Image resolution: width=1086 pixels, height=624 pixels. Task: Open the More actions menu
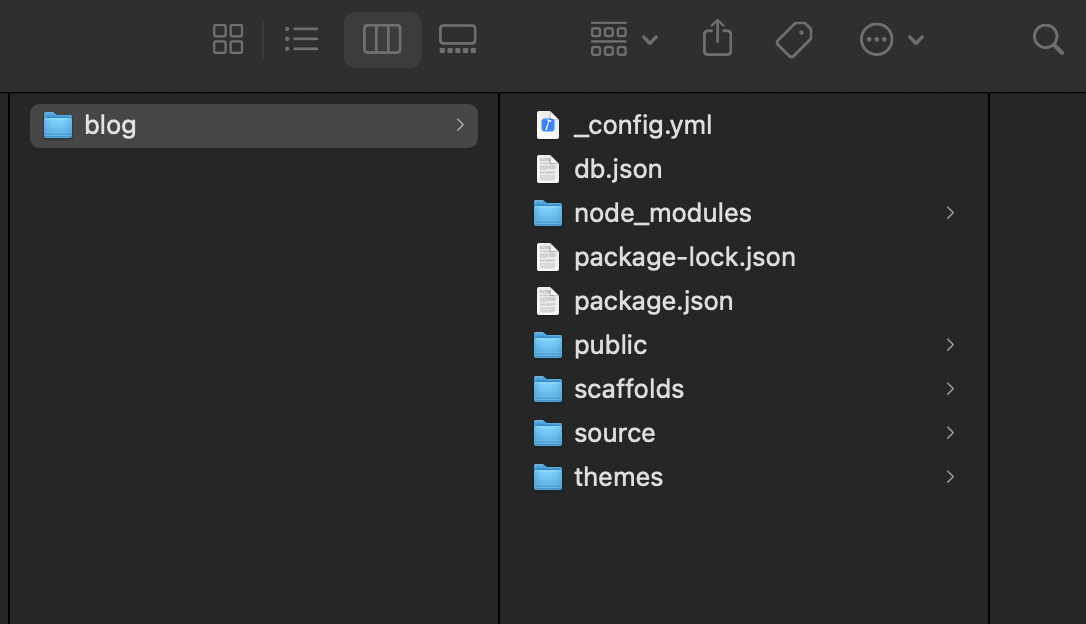(x=891, y=40)
